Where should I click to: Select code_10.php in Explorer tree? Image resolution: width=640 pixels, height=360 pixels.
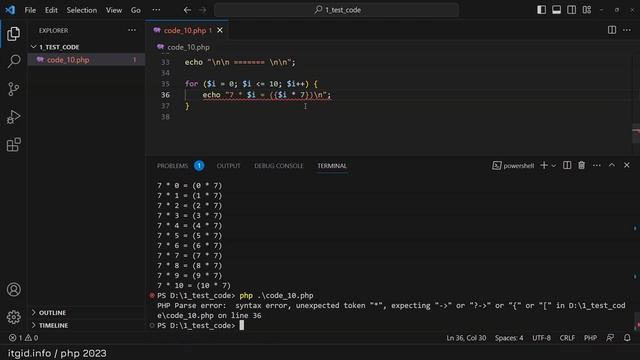(x=86, y=60)
